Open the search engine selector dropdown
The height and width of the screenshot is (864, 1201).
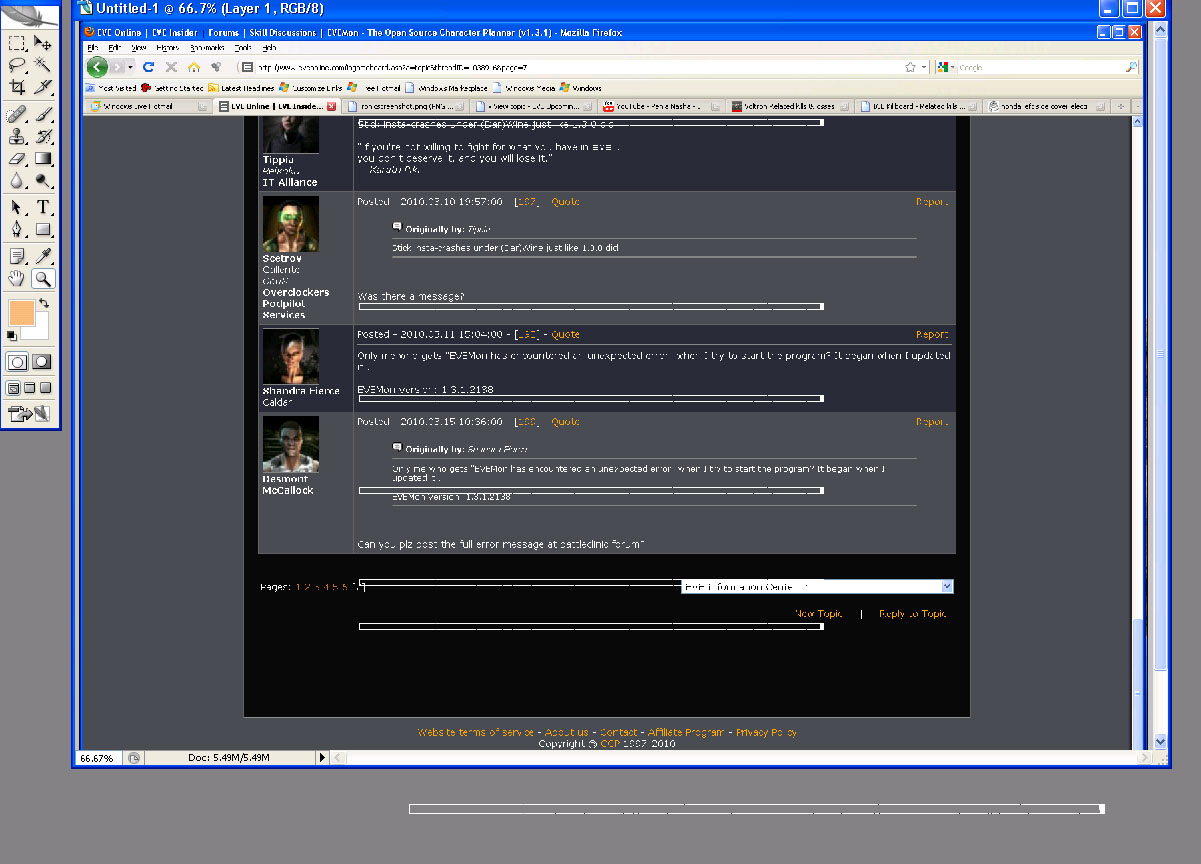point(946,67)
